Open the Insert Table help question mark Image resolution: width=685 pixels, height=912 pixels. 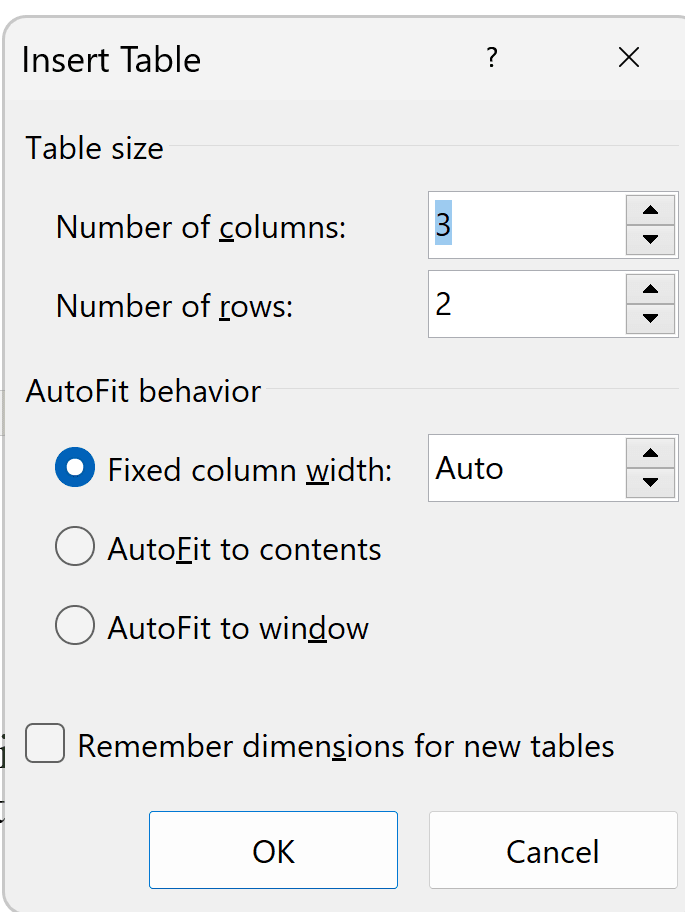coord(491,58)
